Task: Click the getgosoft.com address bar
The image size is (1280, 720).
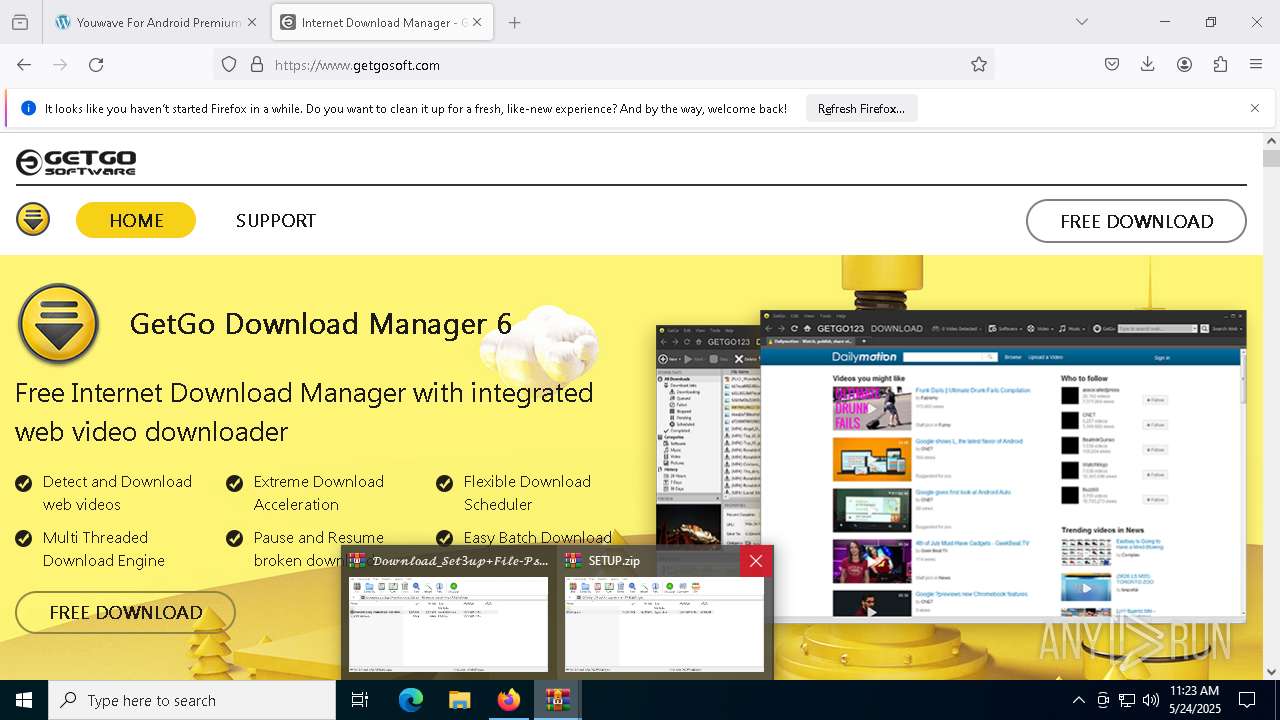Action: (x=604, y=64)
